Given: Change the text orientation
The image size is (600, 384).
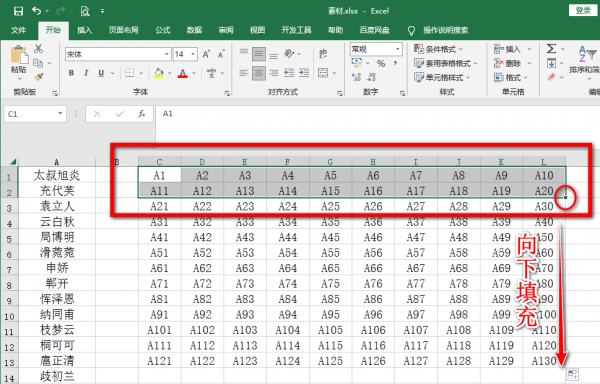Looking at the screenshot, I should tap(289, 54).
